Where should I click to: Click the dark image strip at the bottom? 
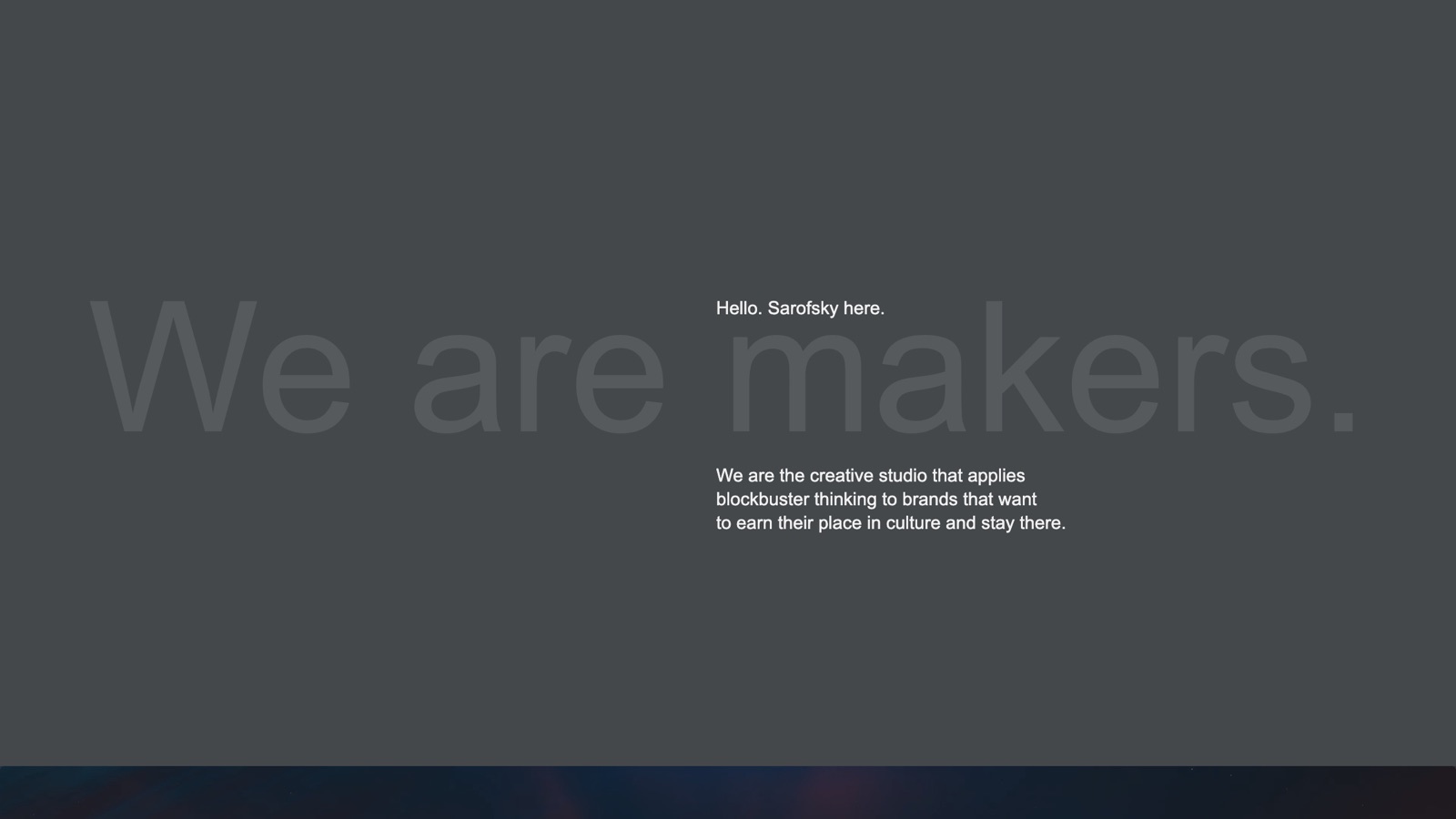[728, 793]
